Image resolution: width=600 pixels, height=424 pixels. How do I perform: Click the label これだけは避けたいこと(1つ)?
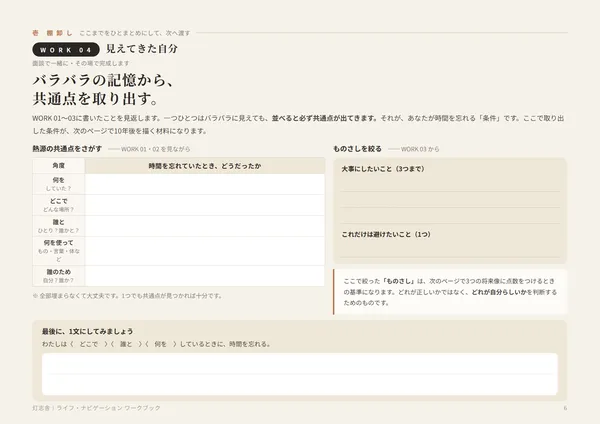coord(386,235)
